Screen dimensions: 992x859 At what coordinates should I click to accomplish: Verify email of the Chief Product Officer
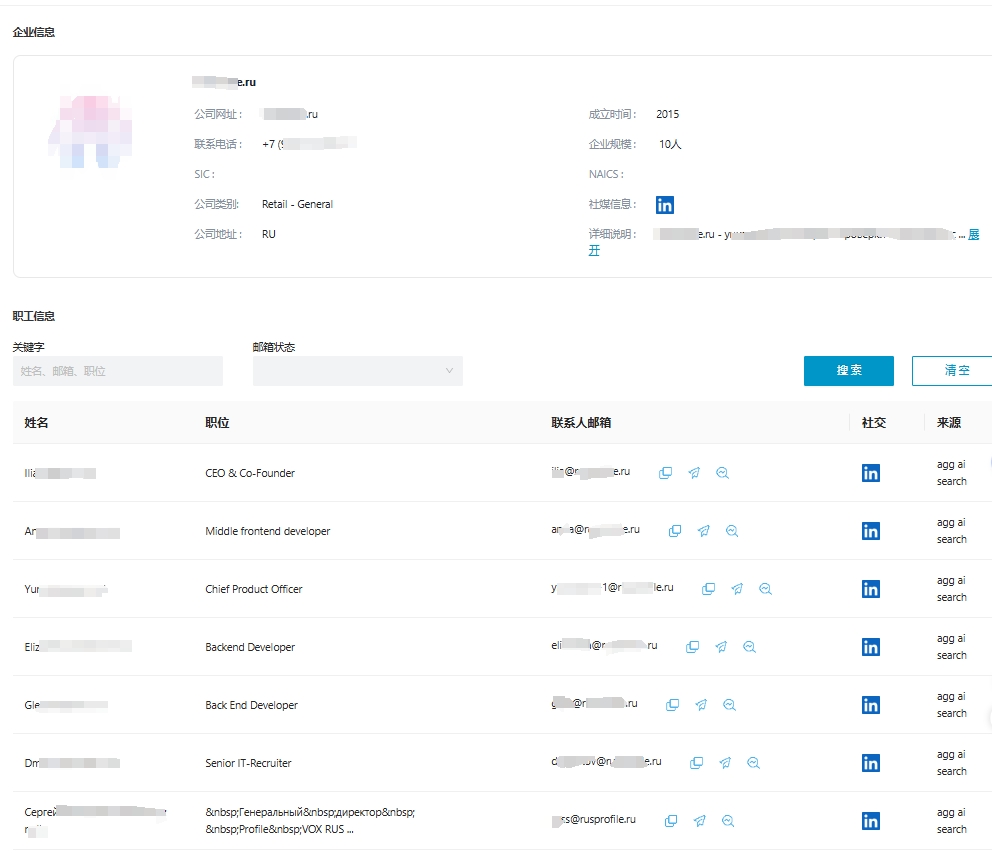coord(765,589)
